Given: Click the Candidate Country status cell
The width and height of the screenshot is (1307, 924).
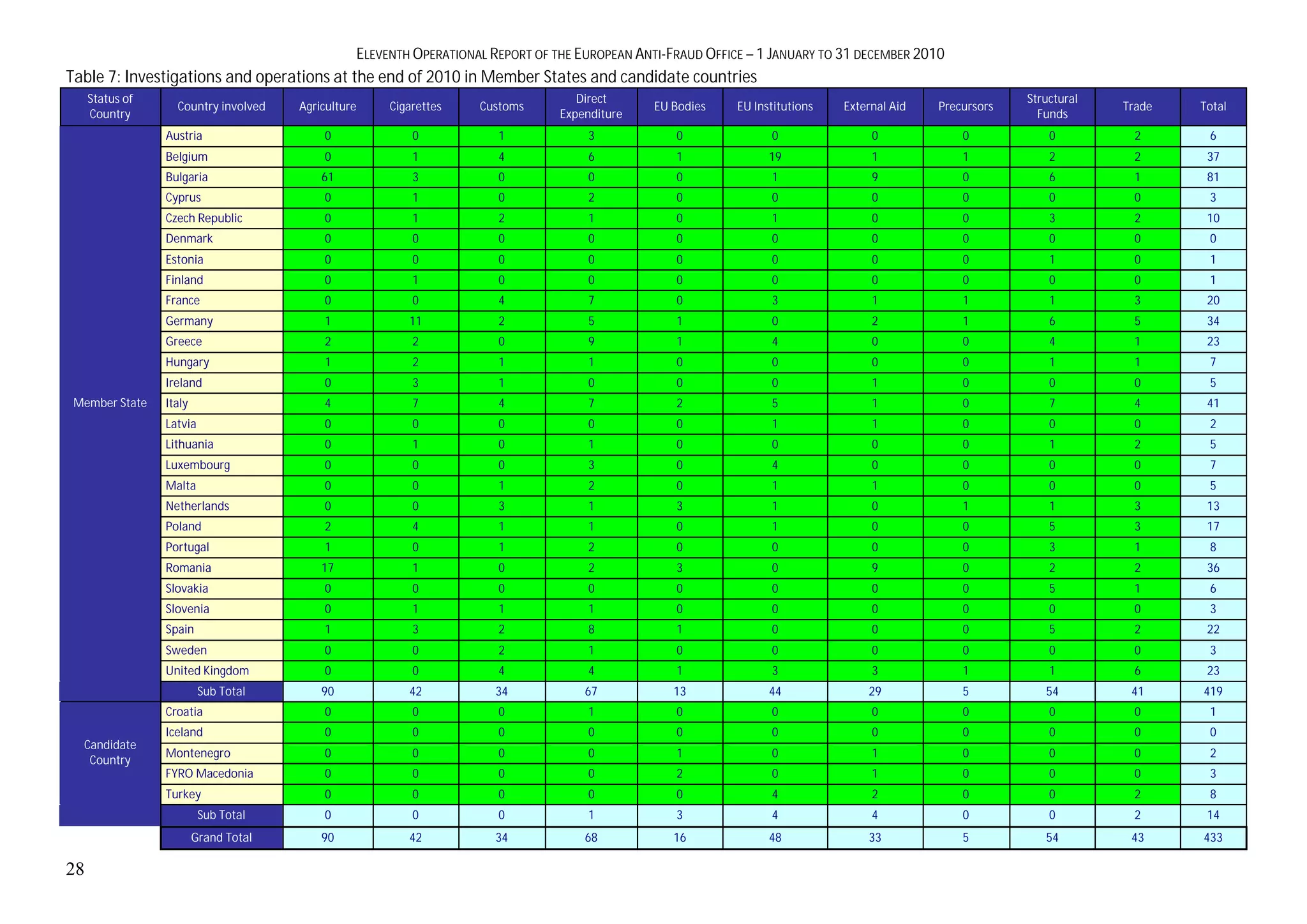Looking at the screenshot, I should (x=110, y=752).
